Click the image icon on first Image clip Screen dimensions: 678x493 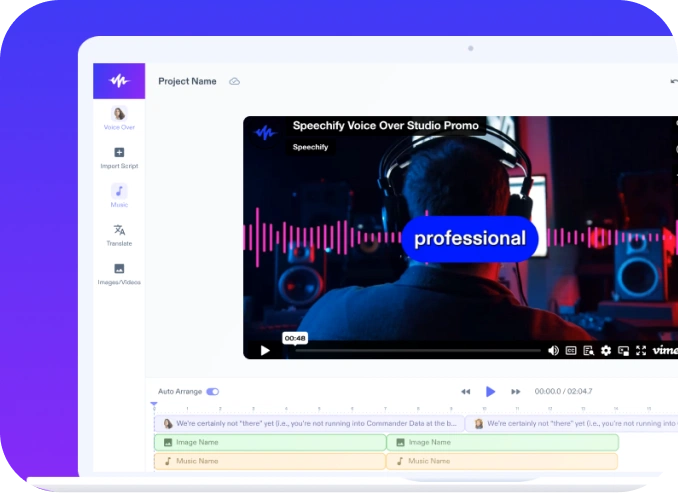tap(168, 442)
